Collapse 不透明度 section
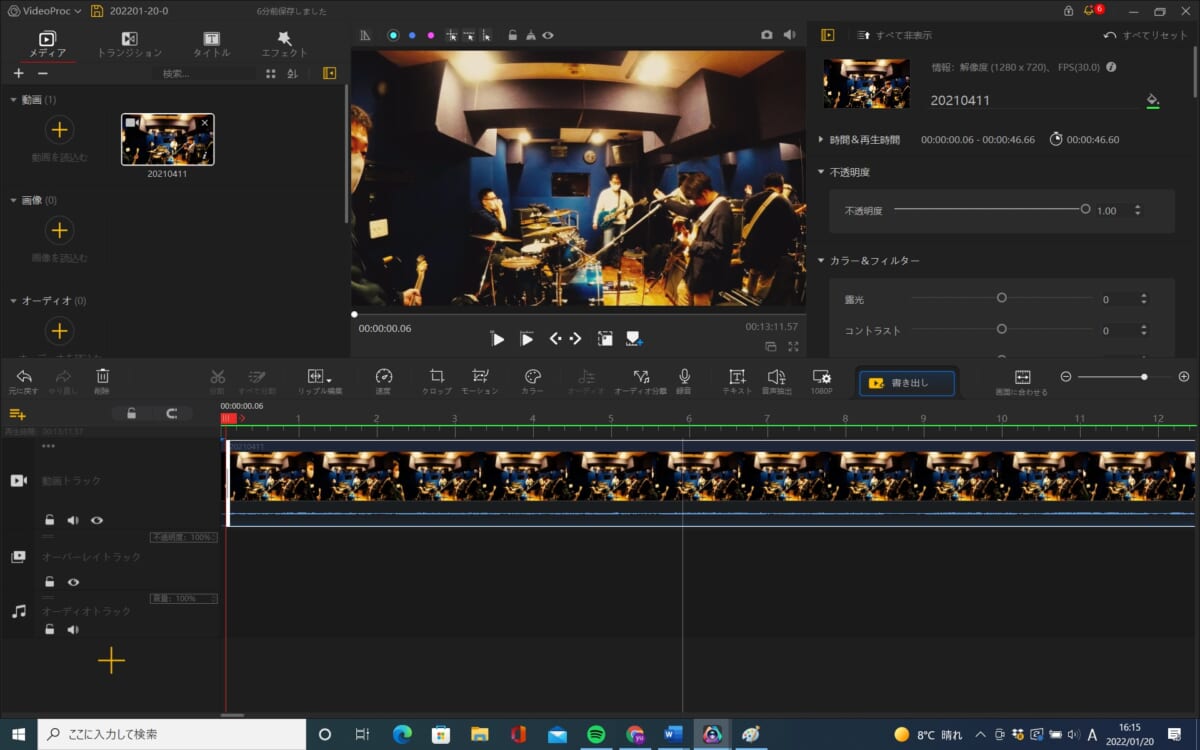This screenshot has width=1200, height=750. [821, 172]
